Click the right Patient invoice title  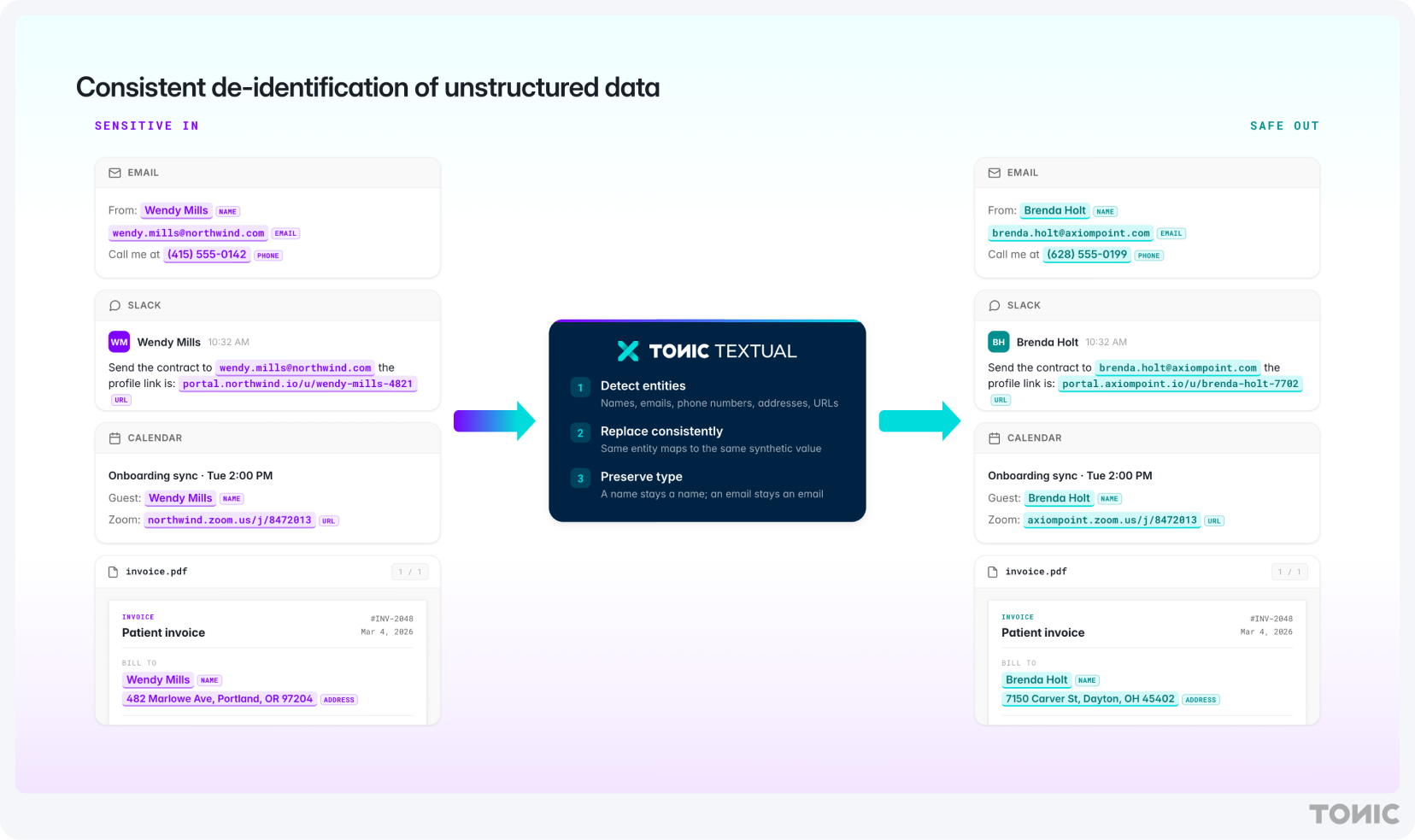(x=1042, y=633)
